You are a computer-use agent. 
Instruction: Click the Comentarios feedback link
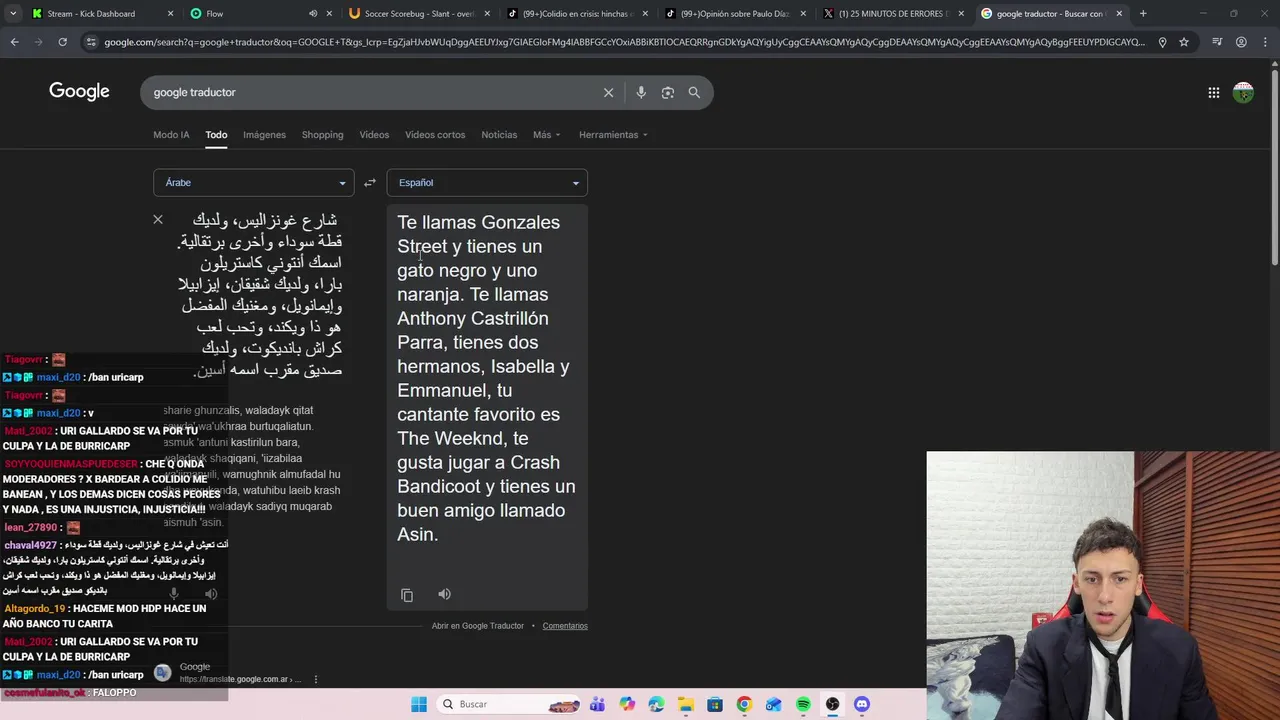[565, 626]
